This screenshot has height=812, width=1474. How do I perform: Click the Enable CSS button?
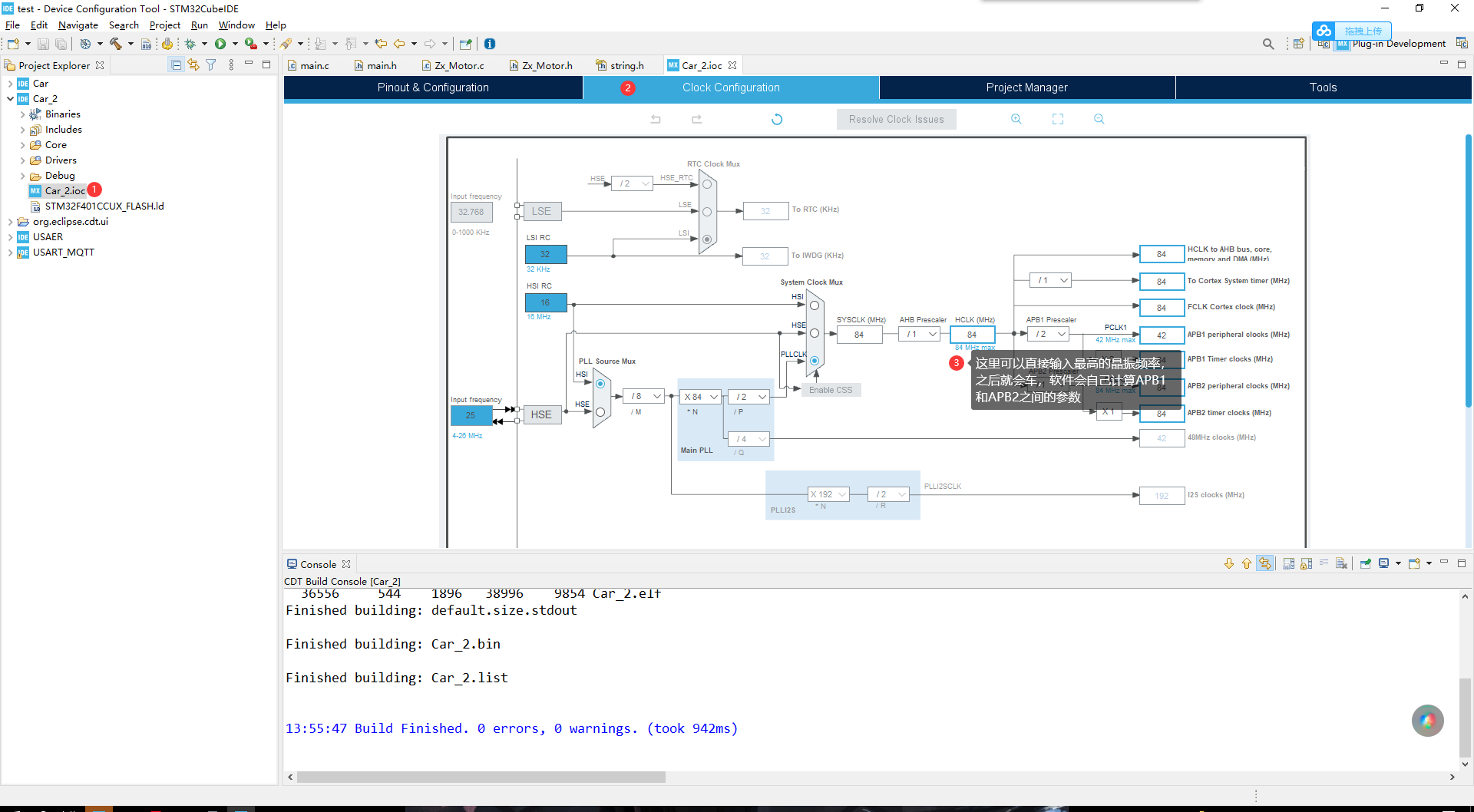[831, 389]
